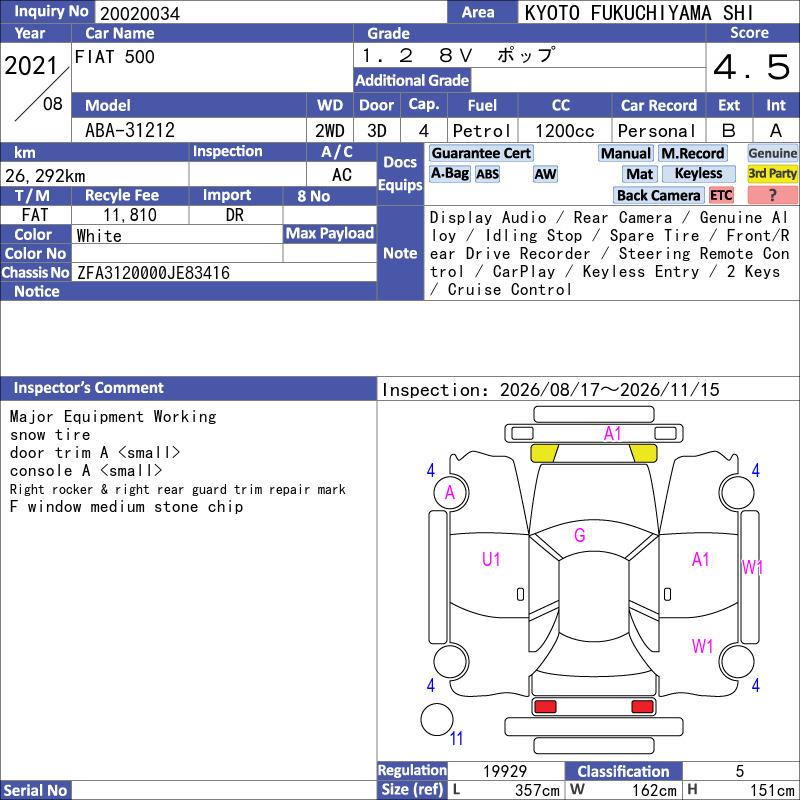Image resolution: width=800 pixels, height=800 pixels.
Task: Click the Personal car record value
Action: (656, 131)
